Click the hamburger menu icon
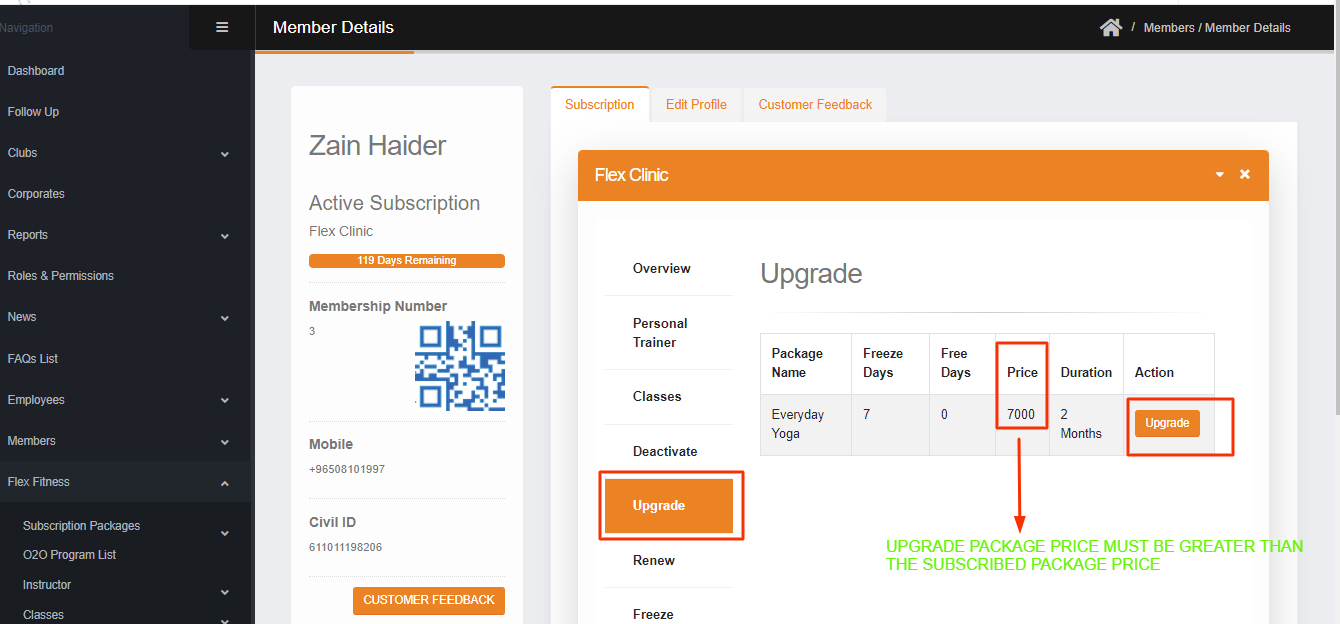This screenshot has height=624, width=1340. 222,28
